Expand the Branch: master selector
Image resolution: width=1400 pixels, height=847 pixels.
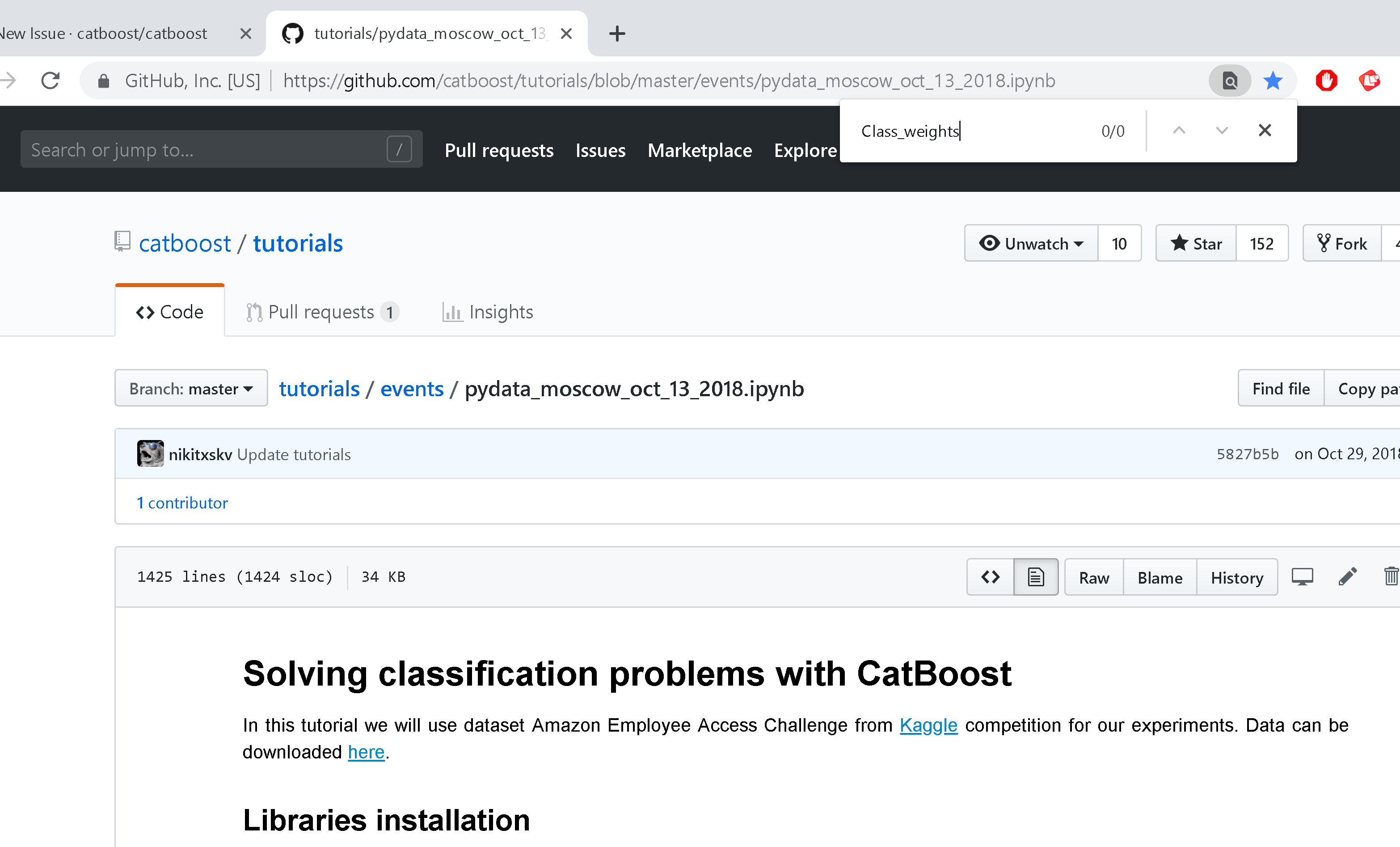191,388
